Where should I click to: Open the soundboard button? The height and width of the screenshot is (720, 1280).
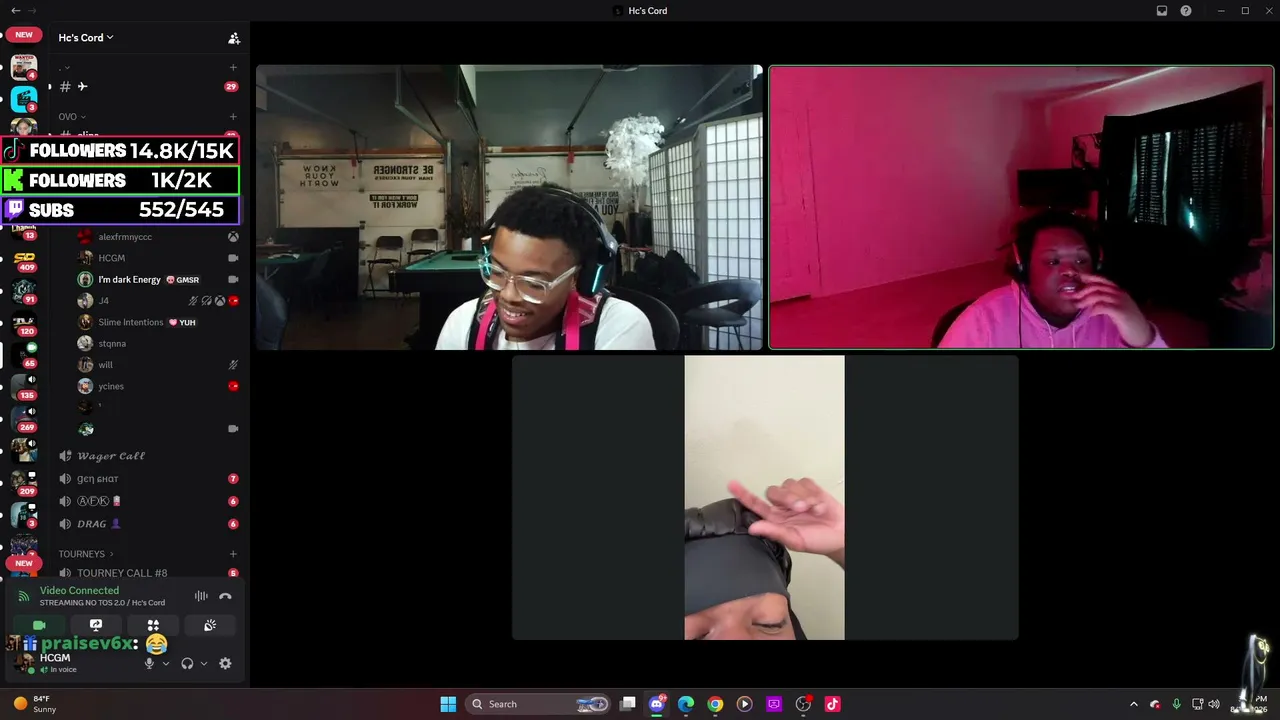tap(210, 625)
